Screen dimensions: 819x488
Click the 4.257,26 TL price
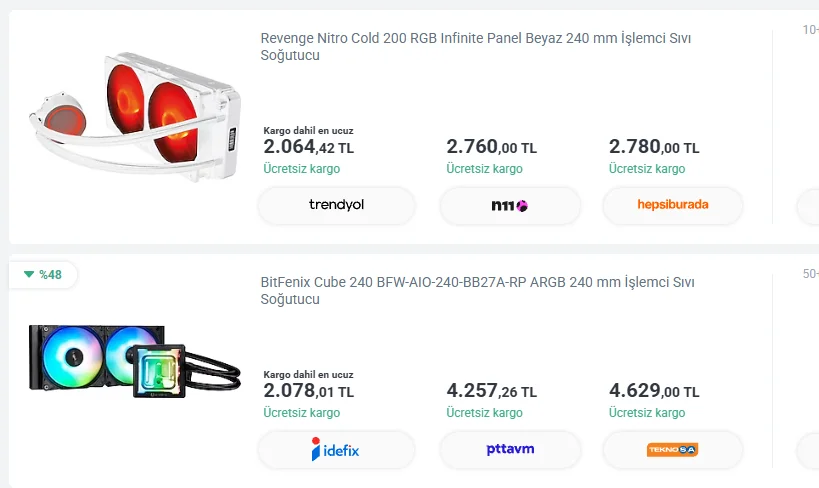[491, 391]
